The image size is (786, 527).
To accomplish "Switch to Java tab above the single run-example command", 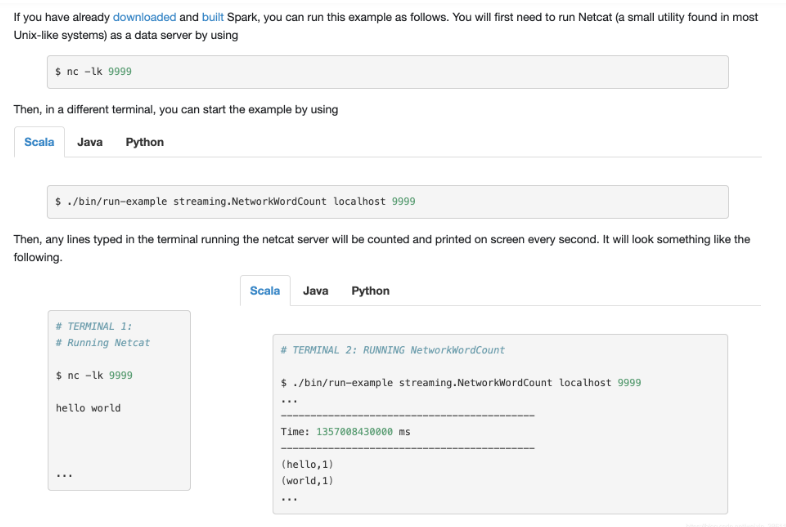I will (x=90, y=142).
